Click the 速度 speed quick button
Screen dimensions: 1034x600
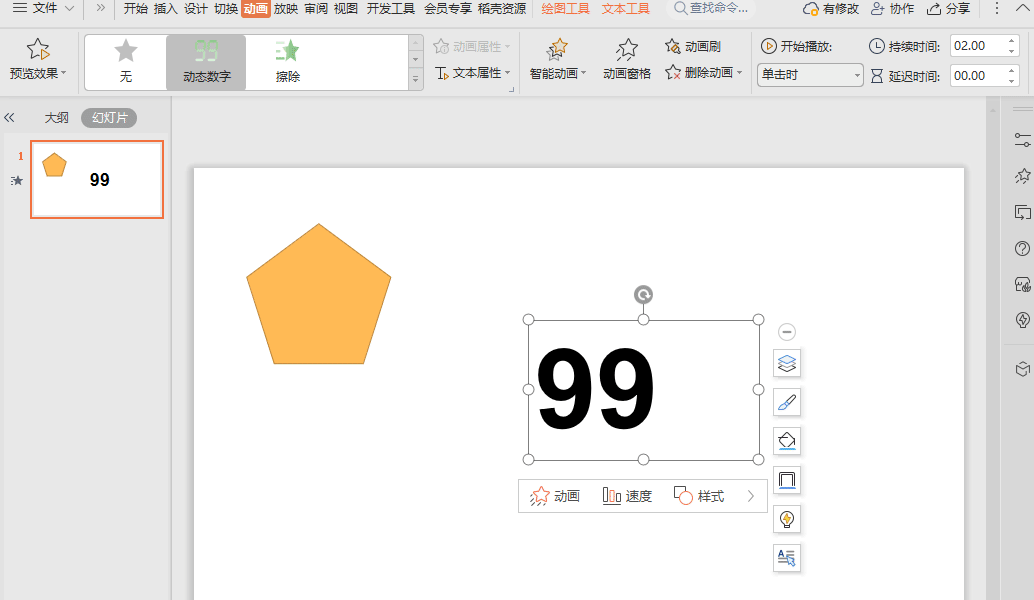627,496
